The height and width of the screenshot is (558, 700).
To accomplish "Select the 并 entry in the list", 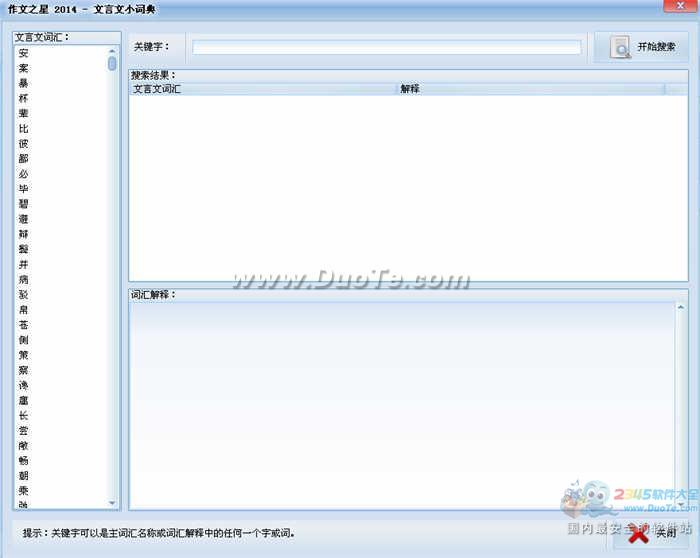I will pyautogui.click(x=23, y=264).
